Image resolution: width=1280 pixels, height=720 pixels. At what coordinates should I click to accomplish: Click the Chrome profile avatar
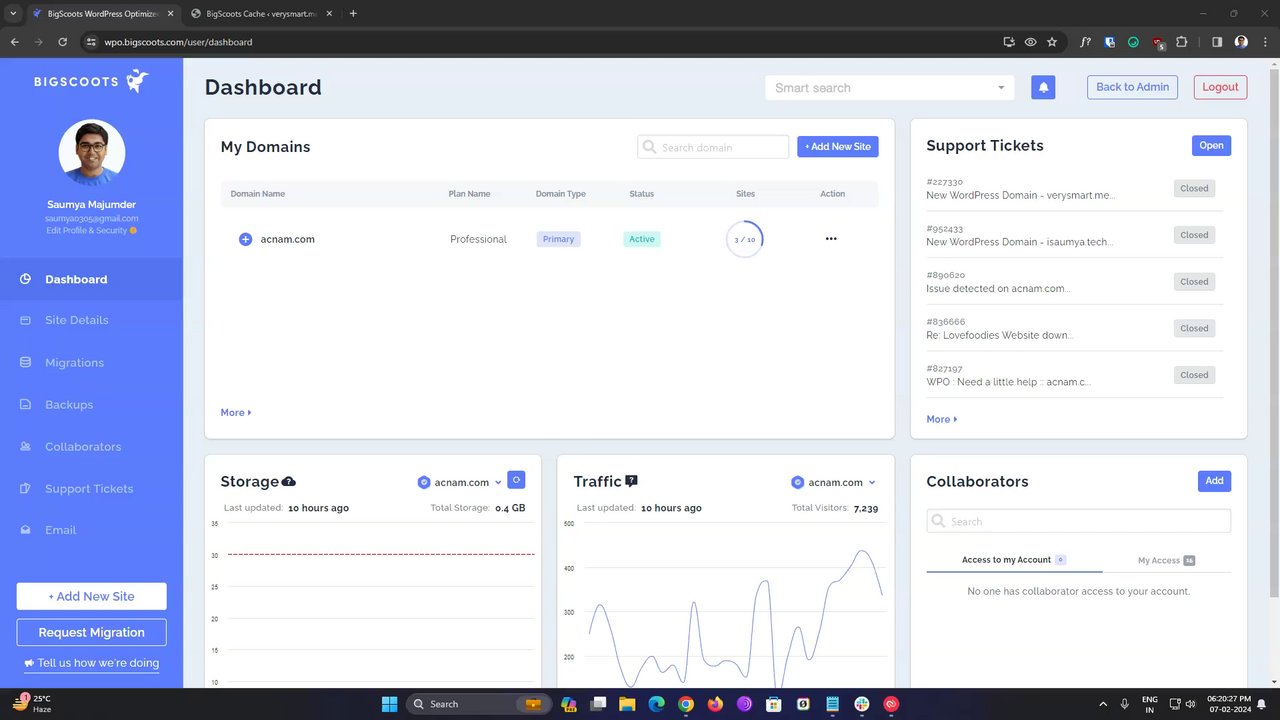[1241, 42]
